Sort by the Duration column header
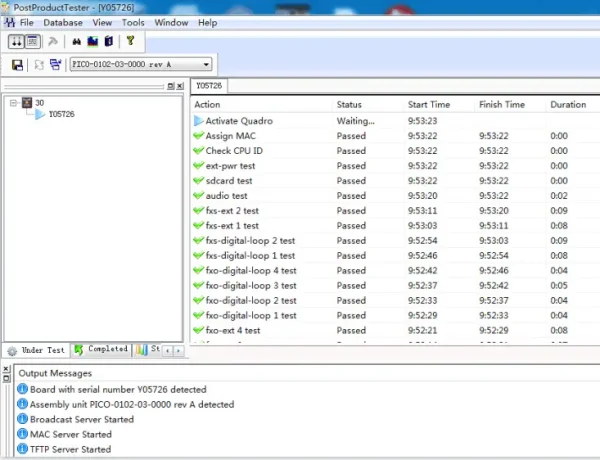Screen dimensions: 600x460 tap(568, 104)
